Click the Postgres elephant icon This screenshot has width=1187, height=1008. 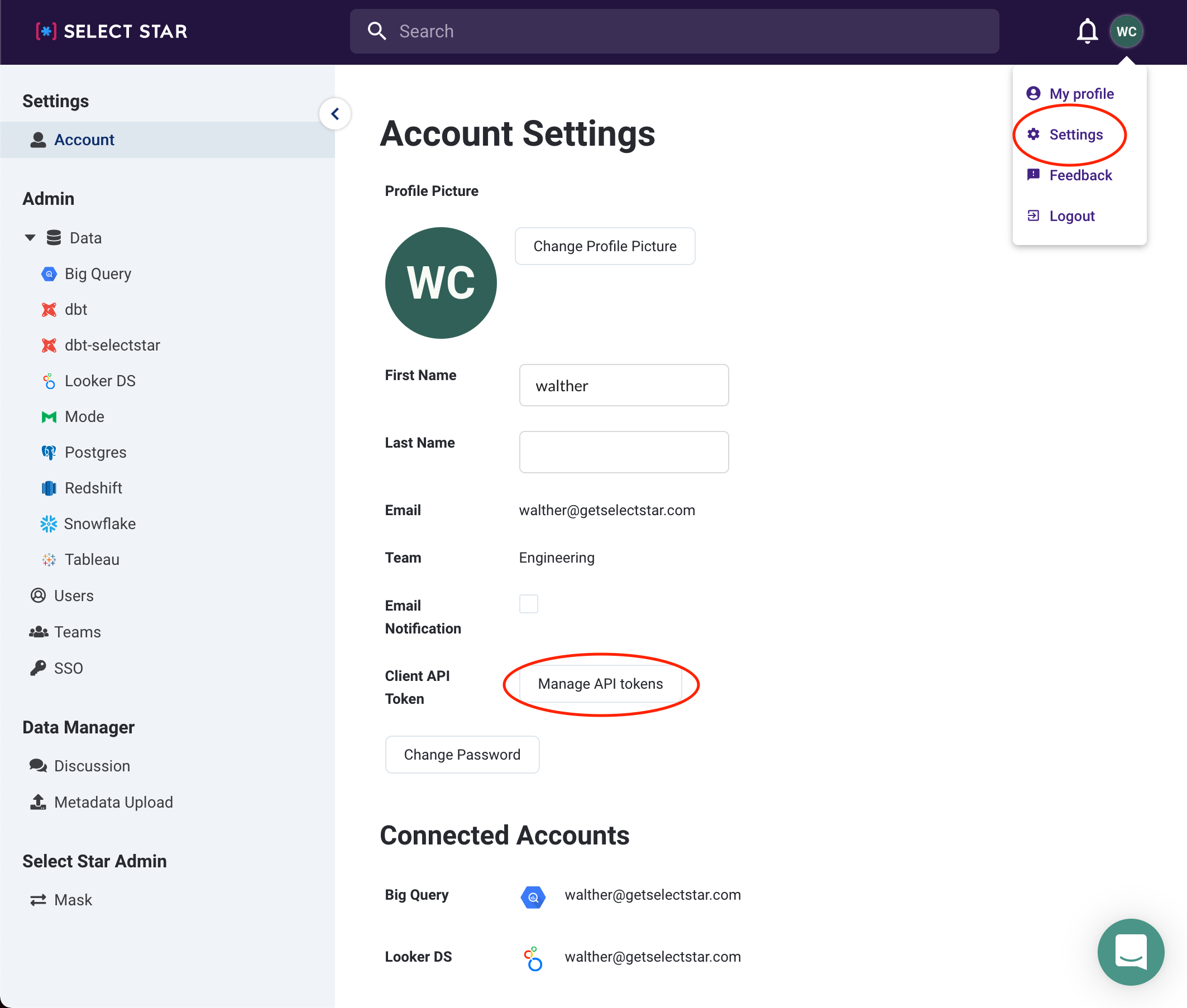[49, 453]
